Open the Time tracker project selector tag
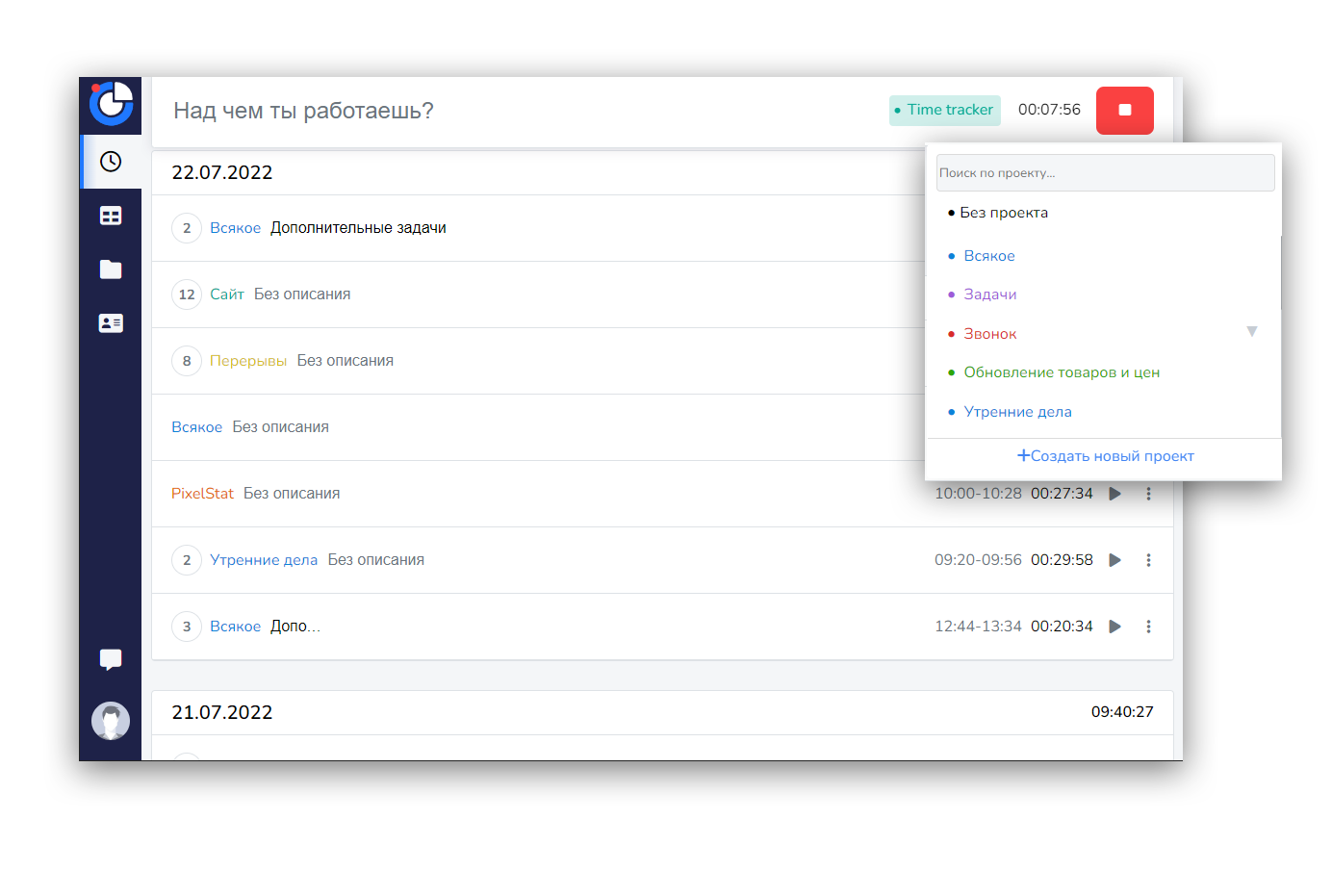 [x=945, y=110]
